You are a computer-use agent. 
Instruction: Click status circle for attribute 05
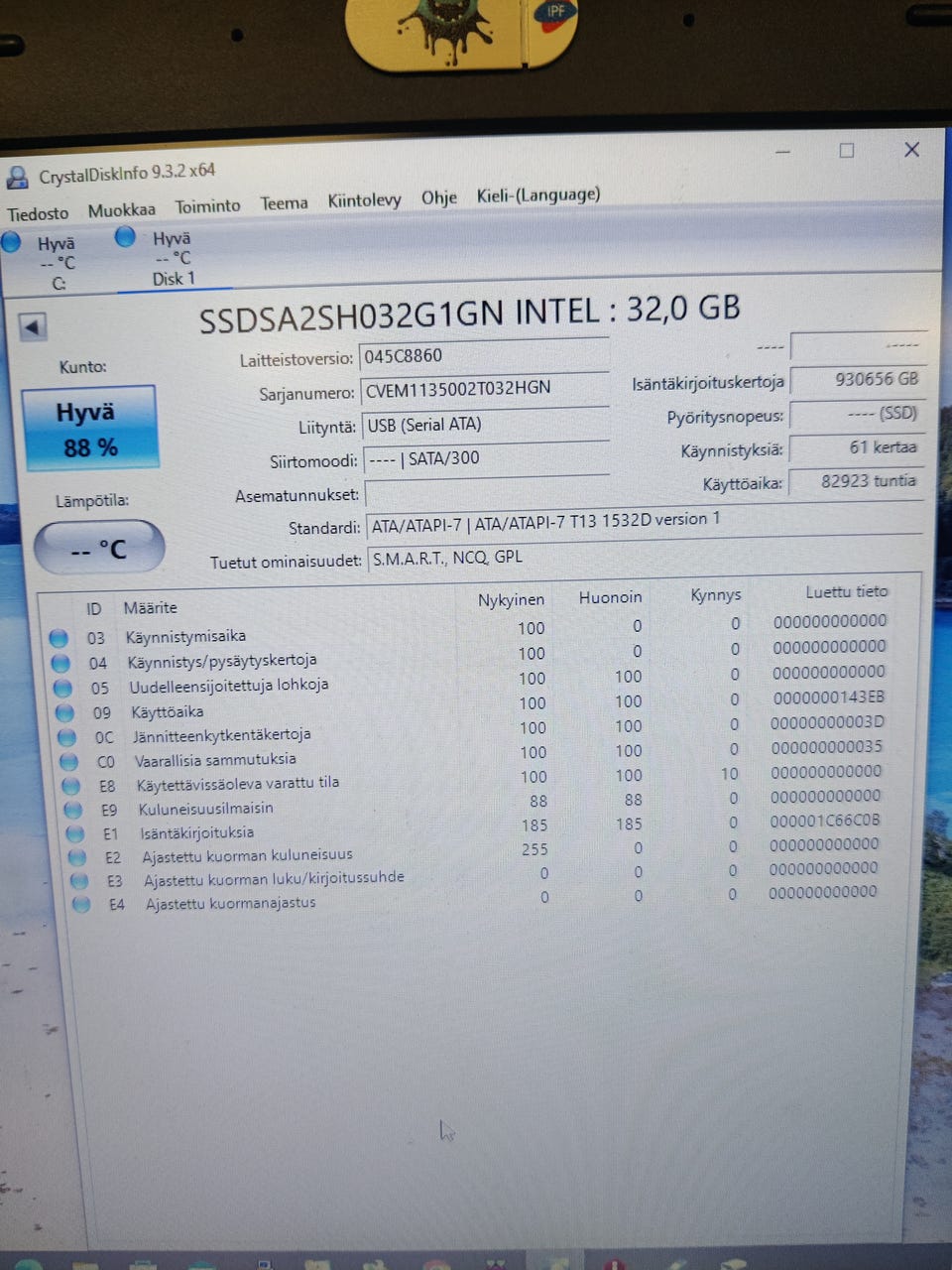point(62,688)
